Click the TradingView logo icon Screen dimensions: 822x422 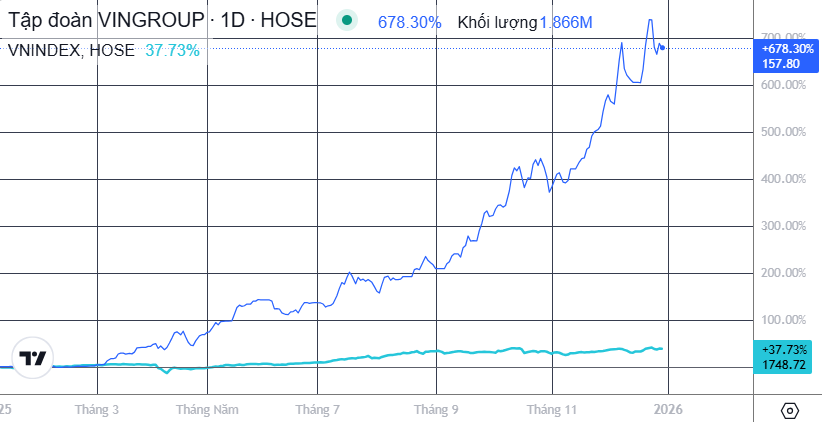pyautogui.click(x=33, y=358)
